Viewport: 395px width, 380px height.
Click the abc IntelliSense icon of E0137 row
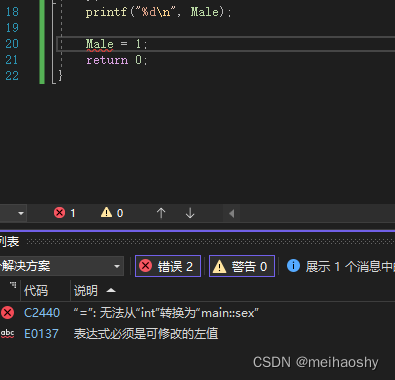point(8,333)
